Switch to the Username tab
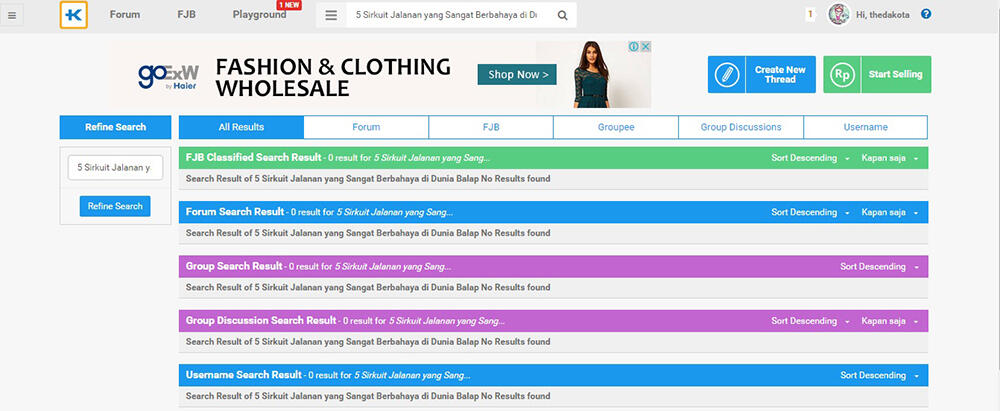 click(865, 127)
